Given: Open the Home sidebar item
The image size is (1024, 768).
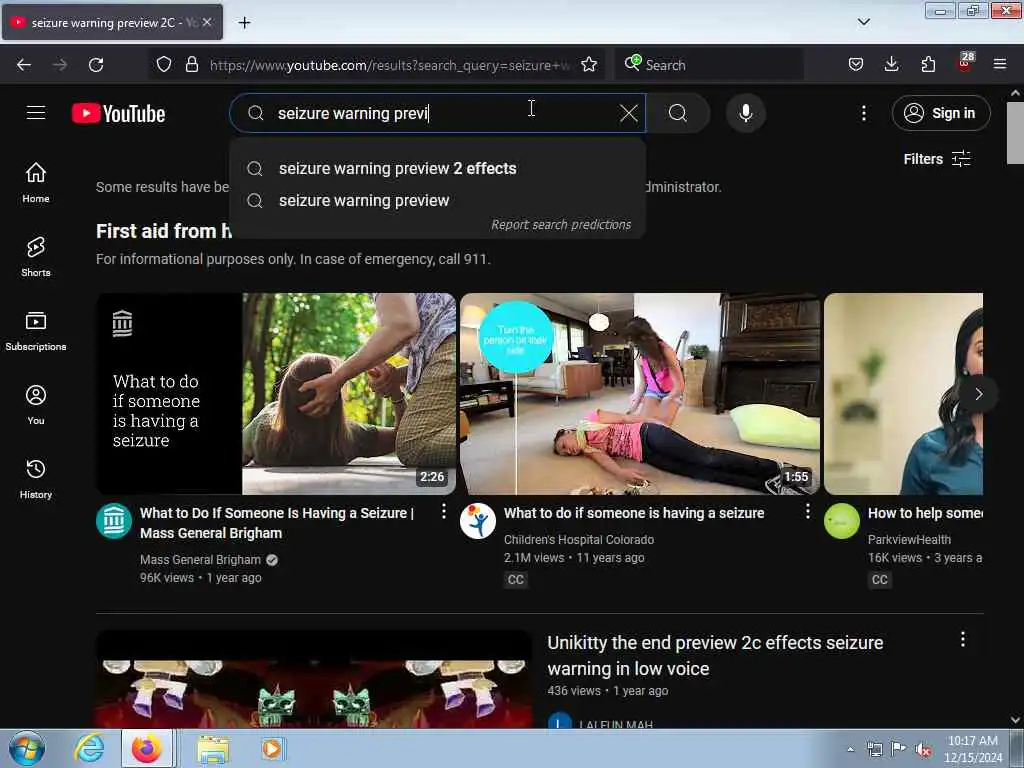Looking at the screenshot, I should pos(36,183).
